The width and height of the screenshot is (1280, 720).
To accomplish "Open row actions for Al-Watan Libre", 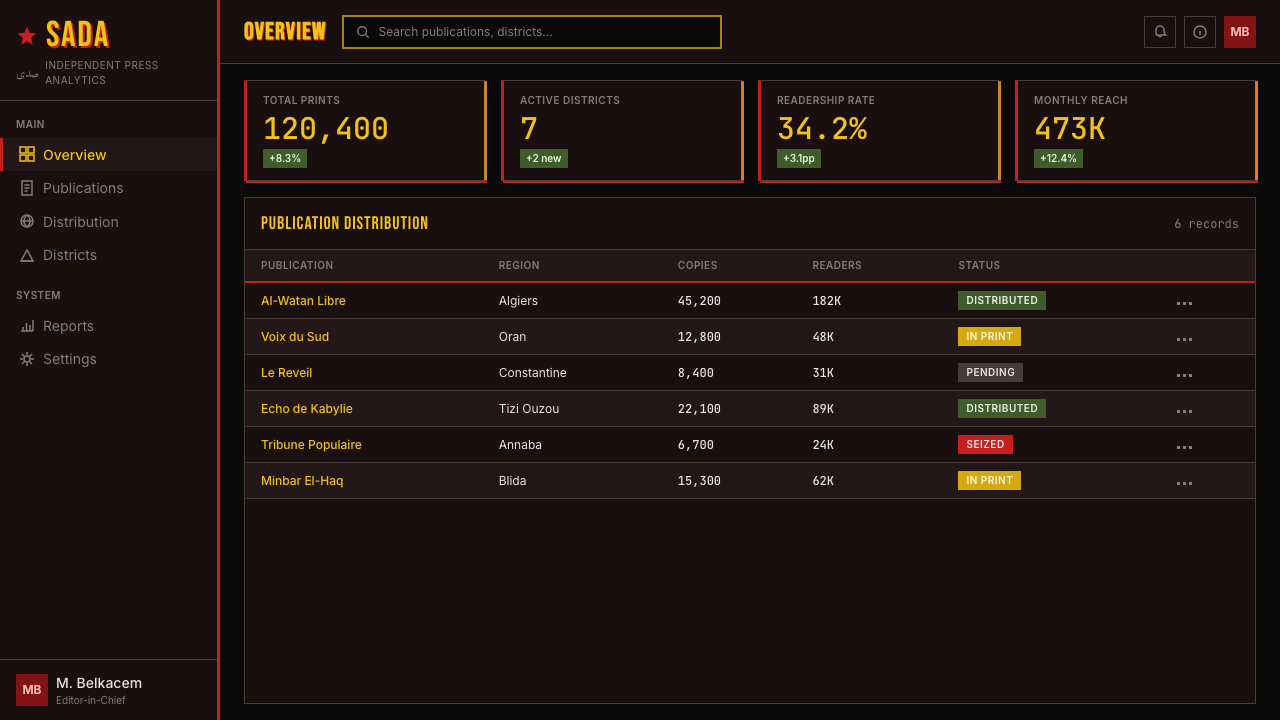I will coord(1184,301).
